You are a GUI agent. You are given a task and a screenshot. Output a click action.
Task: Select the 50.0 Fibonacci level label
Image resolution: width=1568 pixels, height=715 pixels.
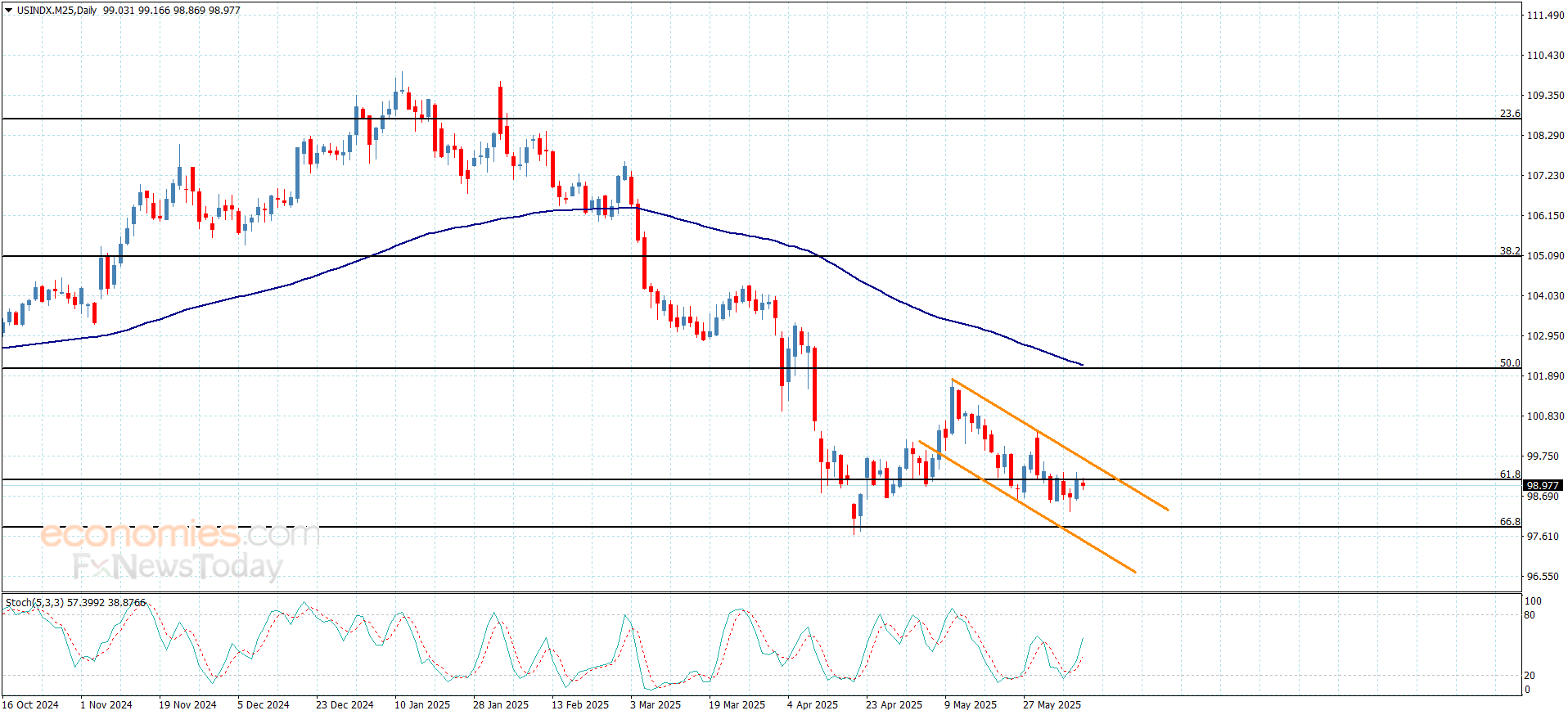pyautogui.click(x=1510, y=362)
